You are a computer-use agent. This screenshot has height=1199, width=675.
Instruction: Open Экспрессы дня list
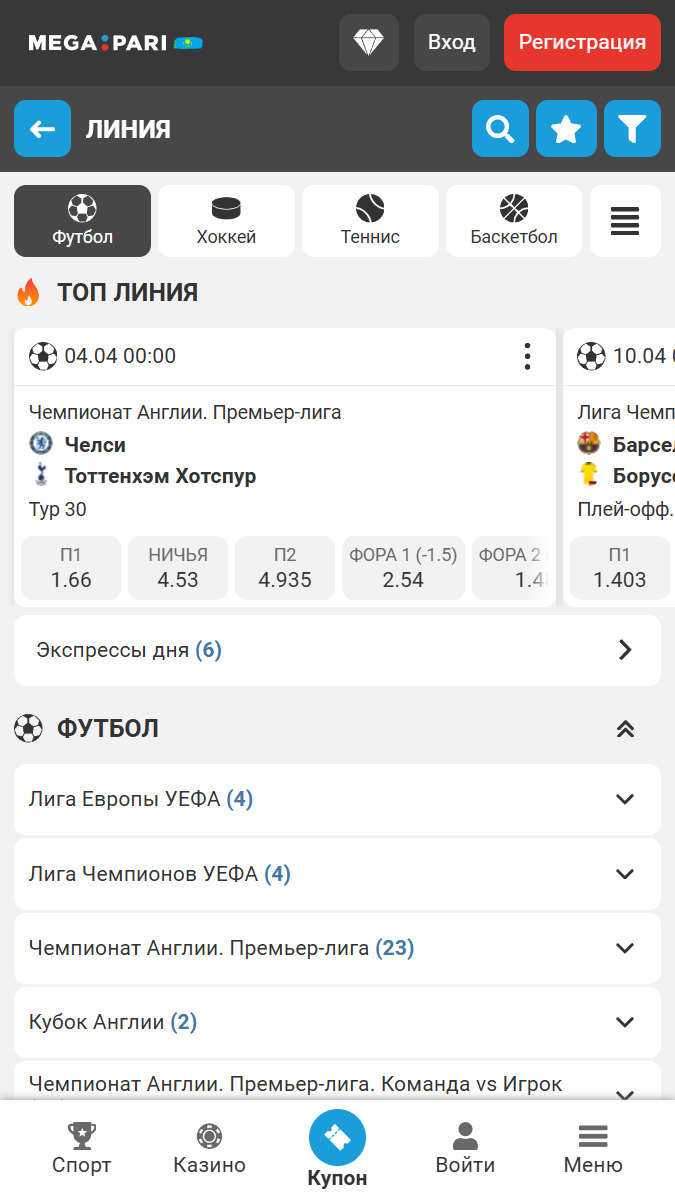337,651
